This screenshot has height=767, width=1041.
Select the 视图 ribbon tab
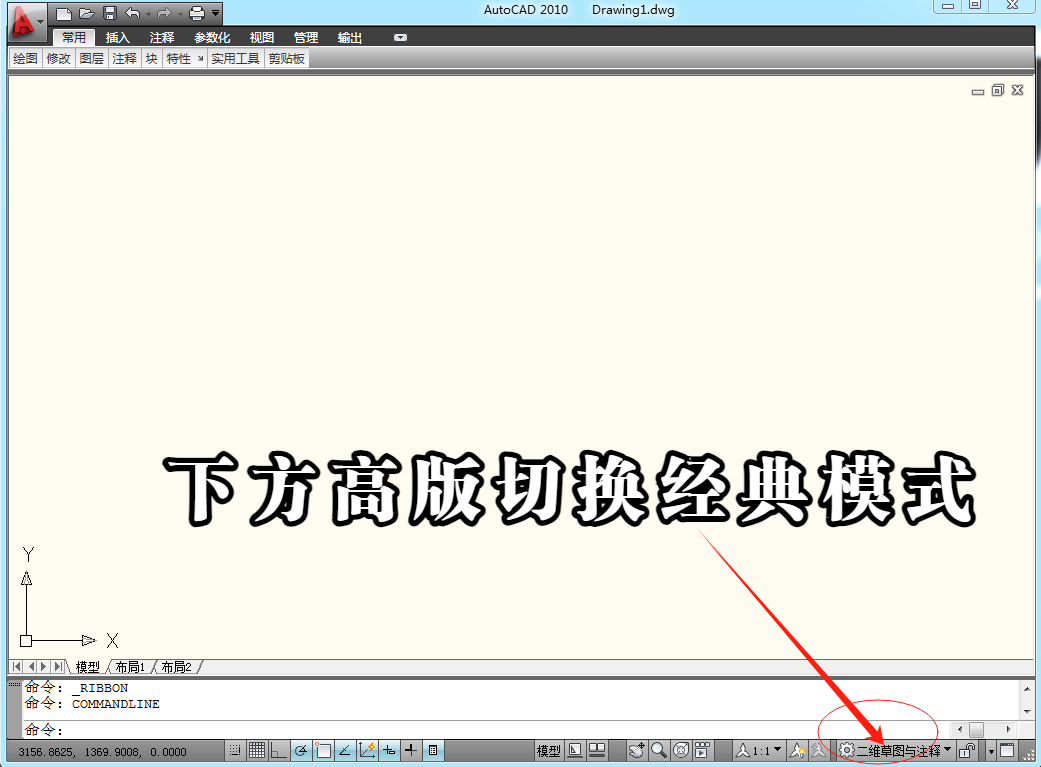tap(262, 38)
